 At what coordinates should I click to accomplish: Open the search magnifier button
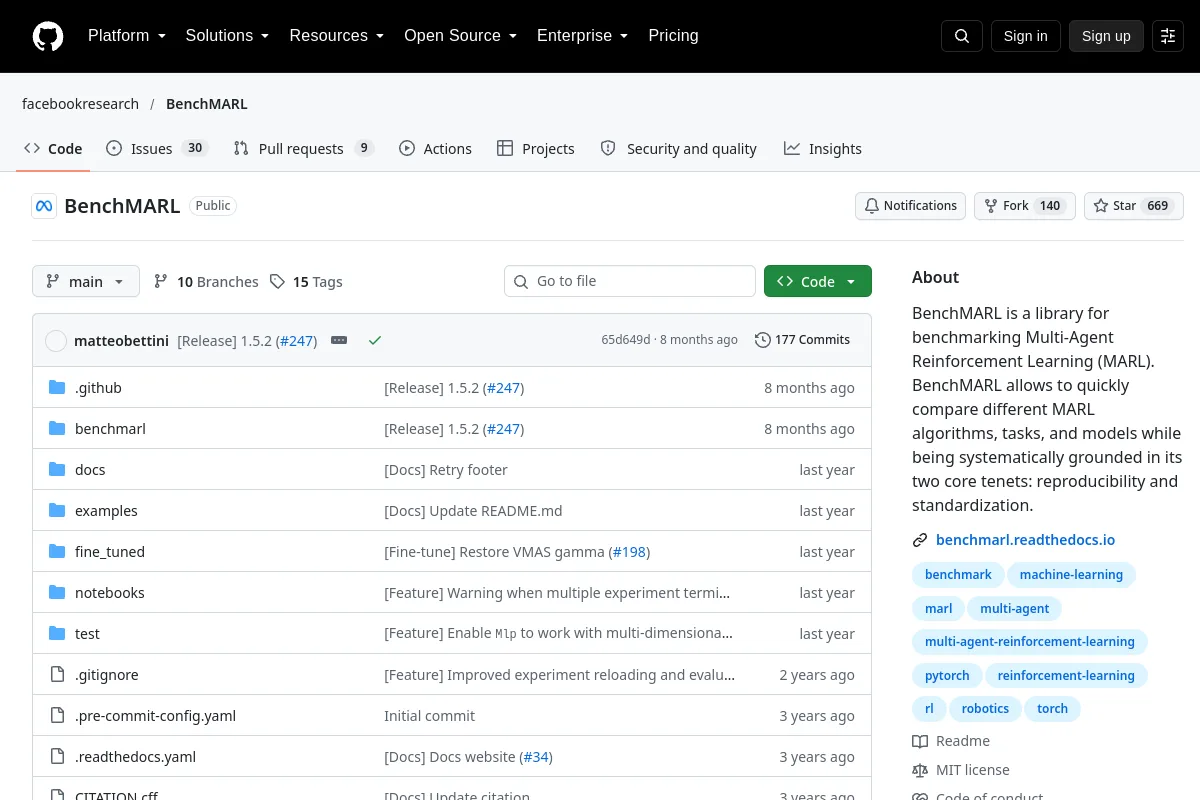pyautogui.click(x=962, y=36)
